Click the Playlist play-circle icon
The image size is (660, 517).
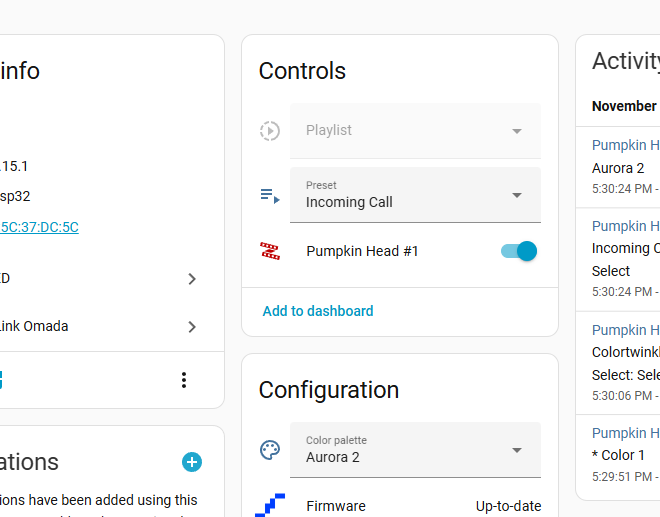pos(269,131)
